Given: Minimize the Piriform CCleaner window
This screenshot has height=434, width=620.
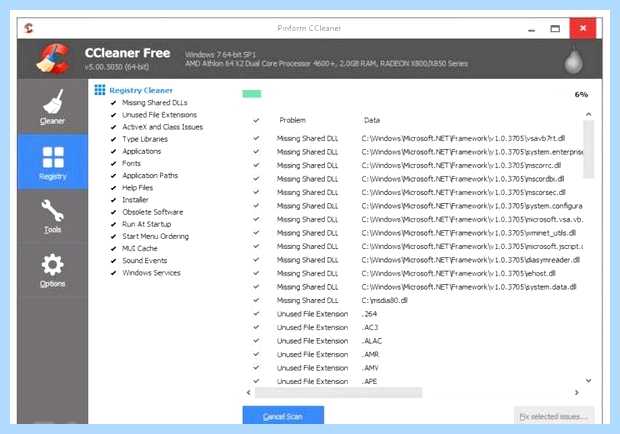Looking at the screenshot, I should (532, 29).
